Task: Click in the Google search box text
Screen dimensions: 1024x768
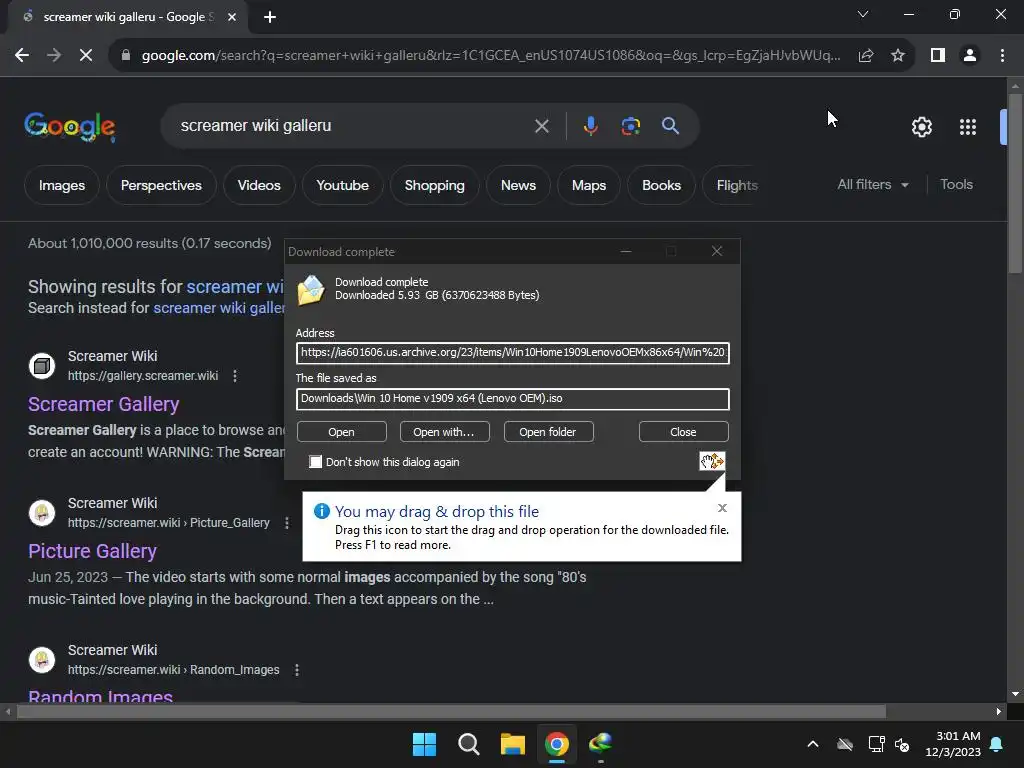Action: coord(256,125)
